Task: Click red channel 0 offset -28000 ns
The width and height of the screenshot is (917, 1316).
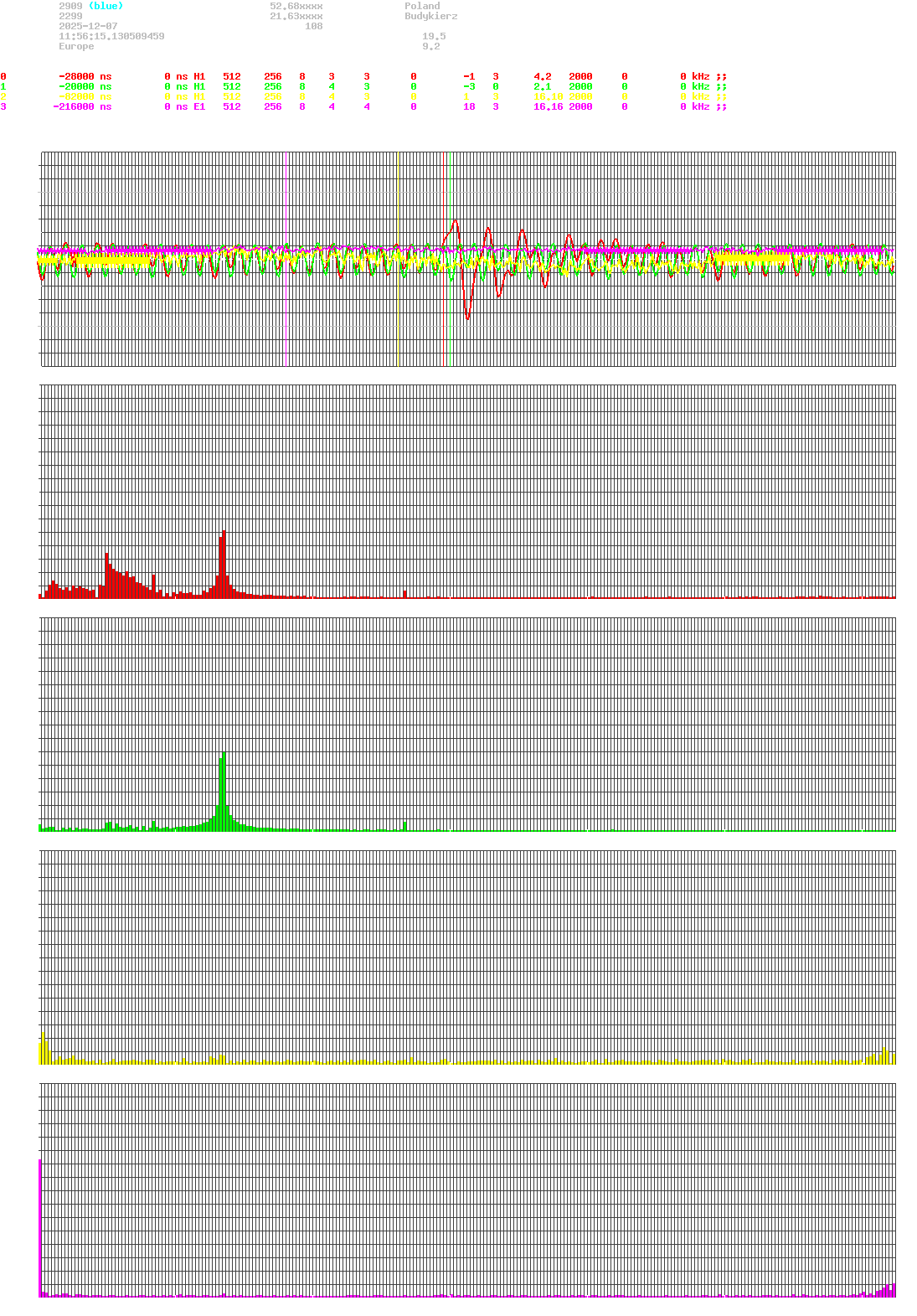Action: pos(85,76)
